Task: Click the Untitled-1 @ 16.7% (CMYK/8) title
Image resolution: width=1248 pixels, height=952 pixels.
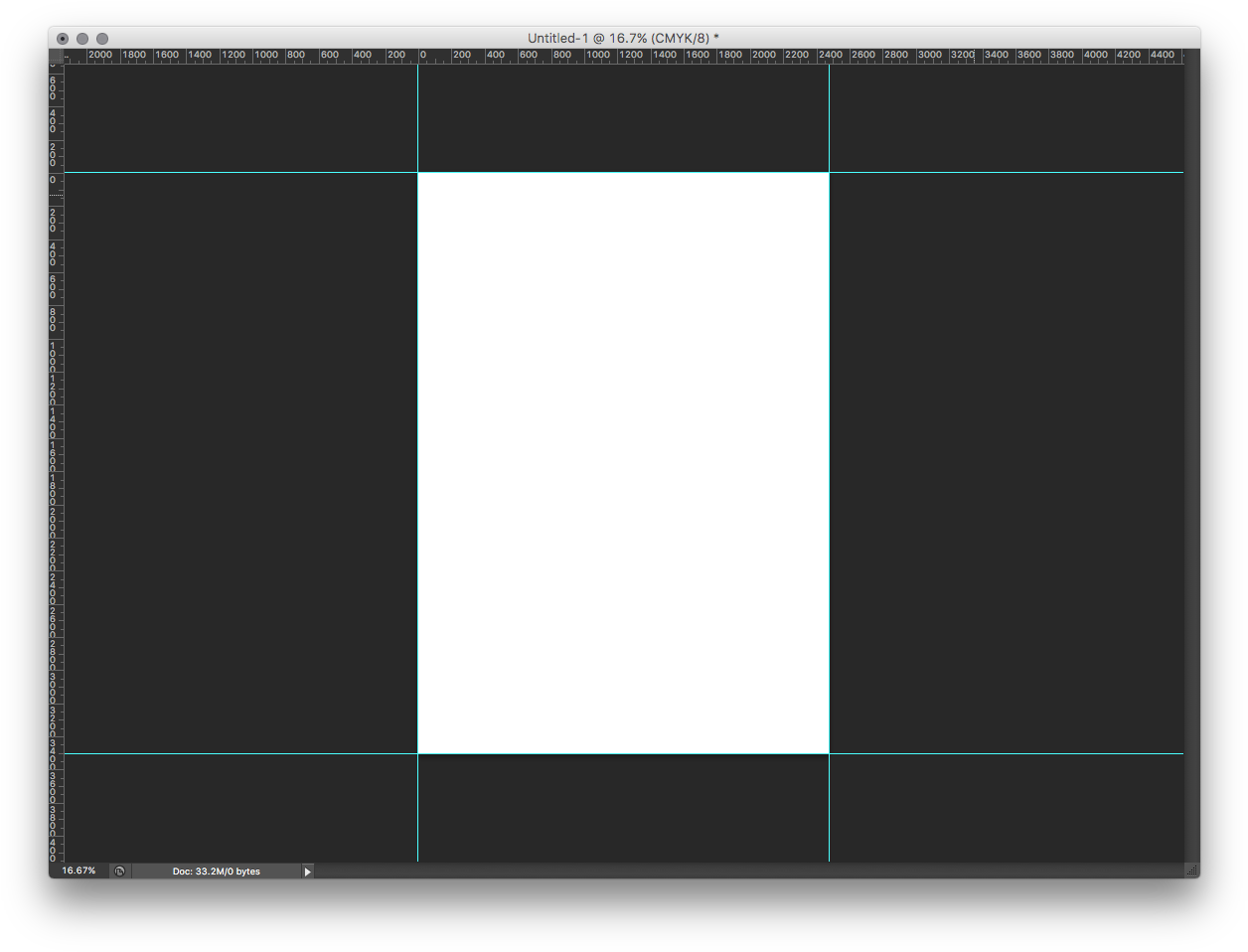Action: click(623, 39)
